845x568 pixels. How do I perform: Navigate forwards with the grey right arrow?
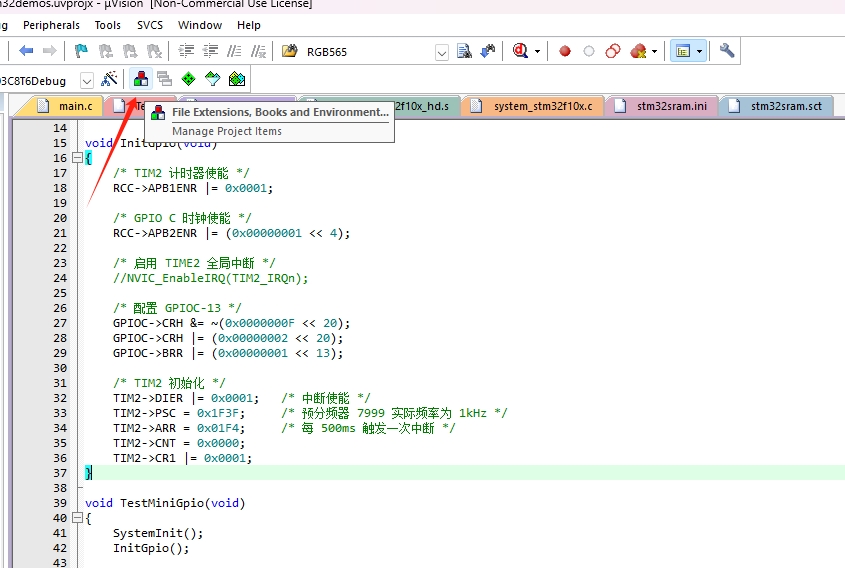point(50,51)
